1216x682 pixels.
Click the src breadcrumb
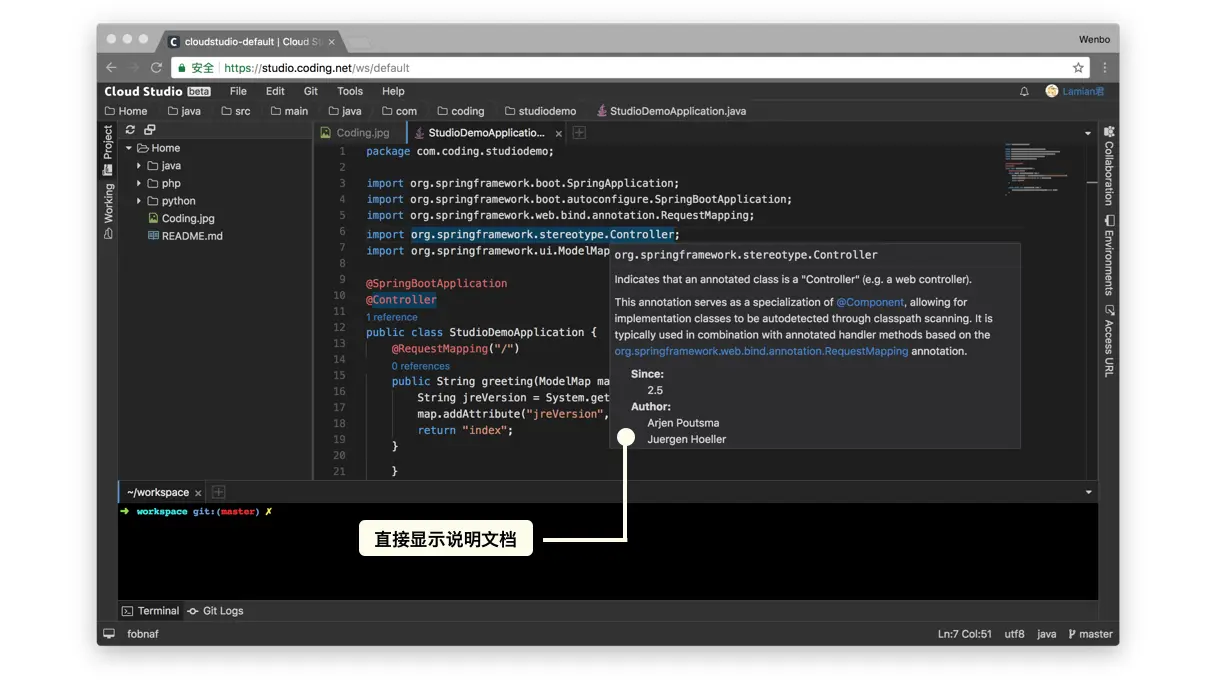[236, 111]
